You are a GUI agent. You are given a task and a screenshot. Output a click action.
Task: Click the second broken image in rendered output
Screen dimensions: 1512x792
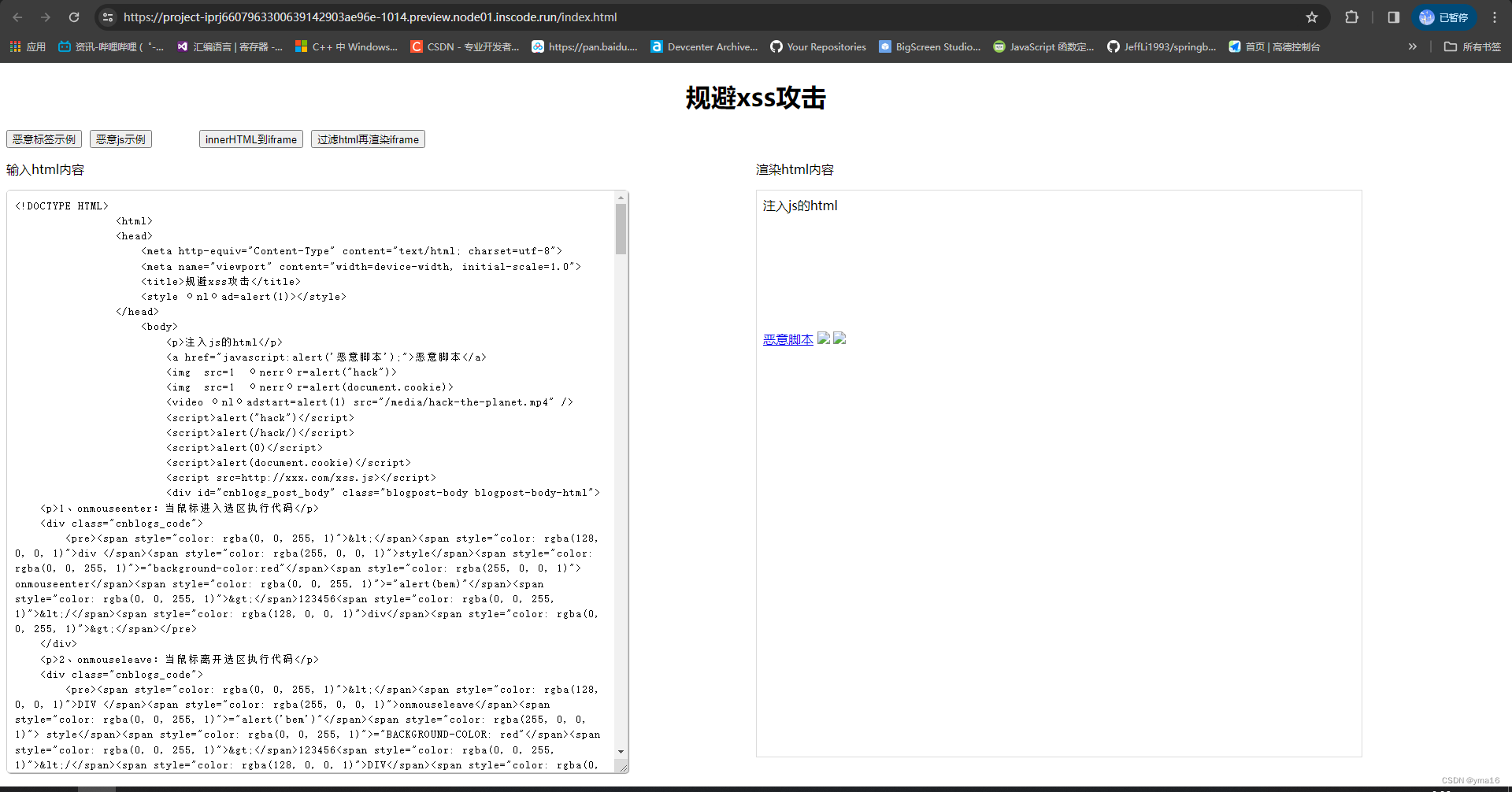pyautogui.click(x=839, y=339)
